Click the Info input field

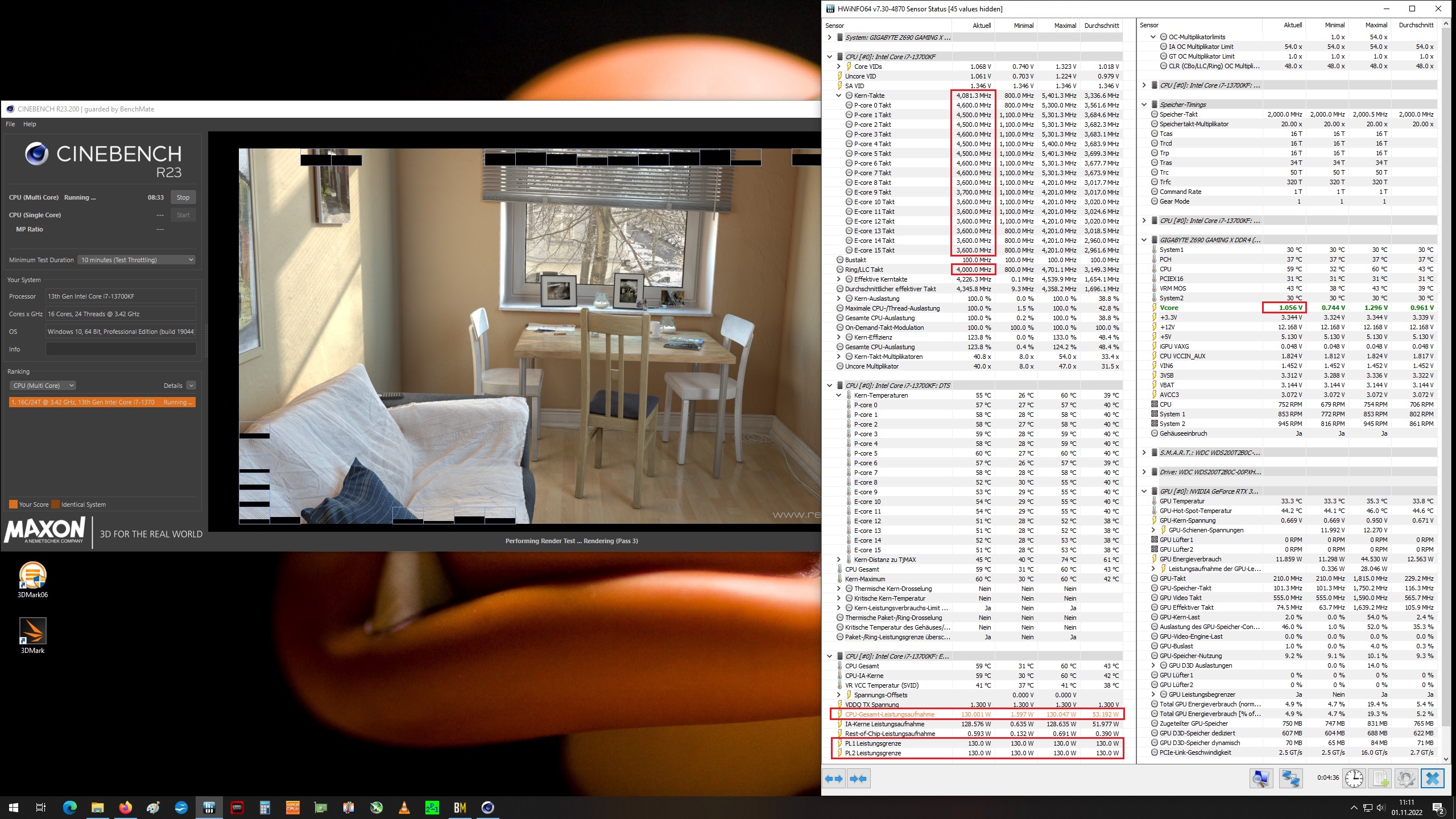121,349
